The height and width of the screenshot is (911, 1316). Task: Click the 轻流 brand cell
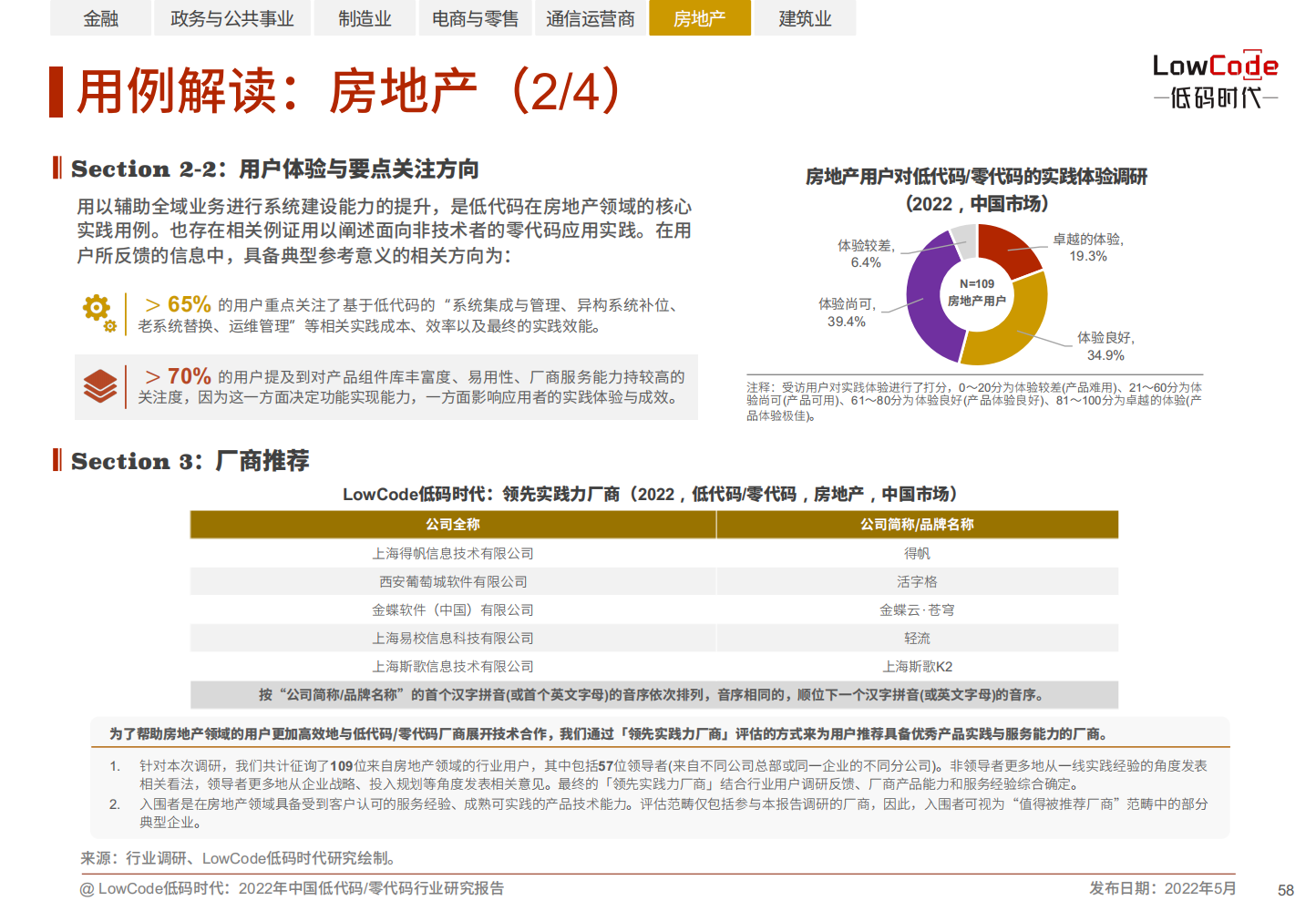(x=917, y=638)
